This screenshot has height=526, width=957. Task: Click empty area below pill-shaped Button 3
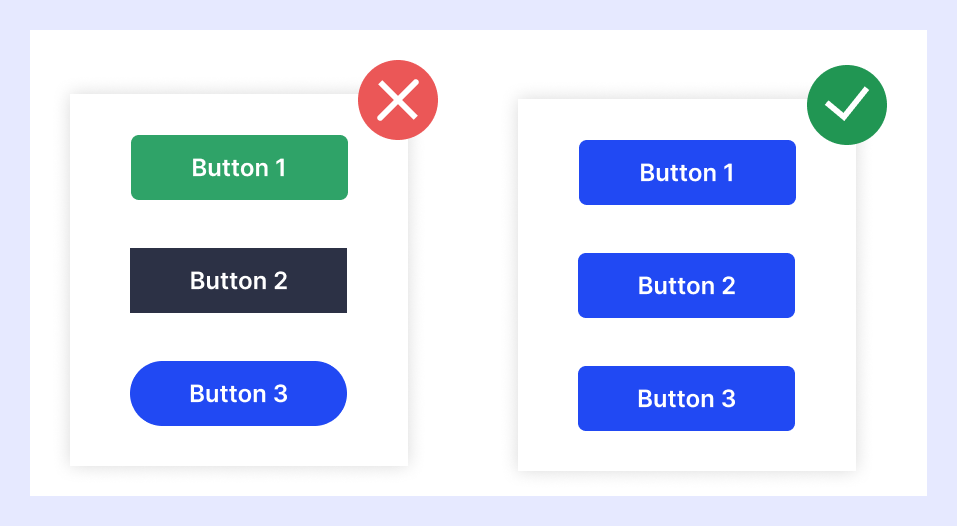tap(239, 446)
